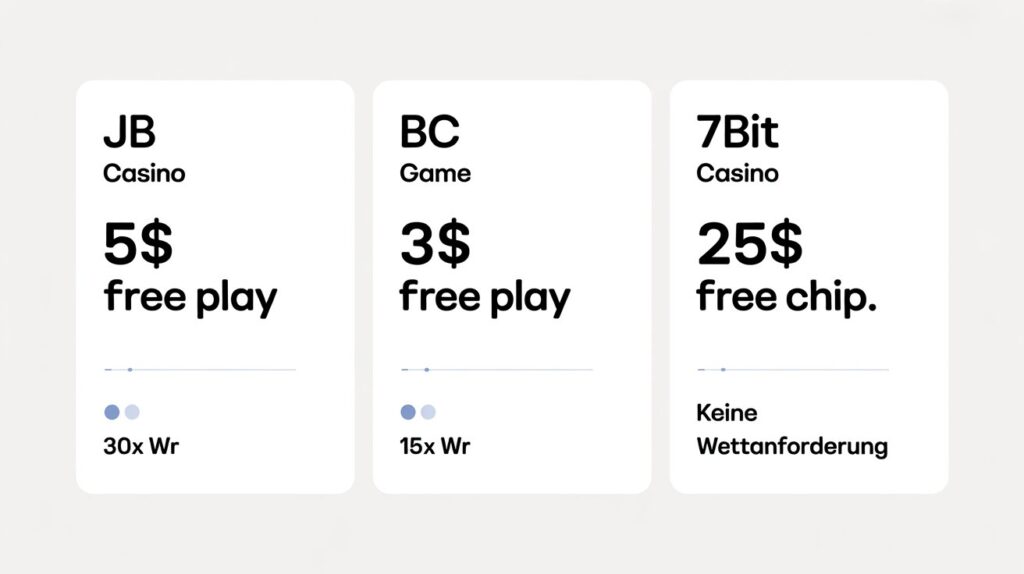Viewport: 1024px width, 574px height.
Task: Click 'free play' under the 5$ amount
Action: (190, 298)
